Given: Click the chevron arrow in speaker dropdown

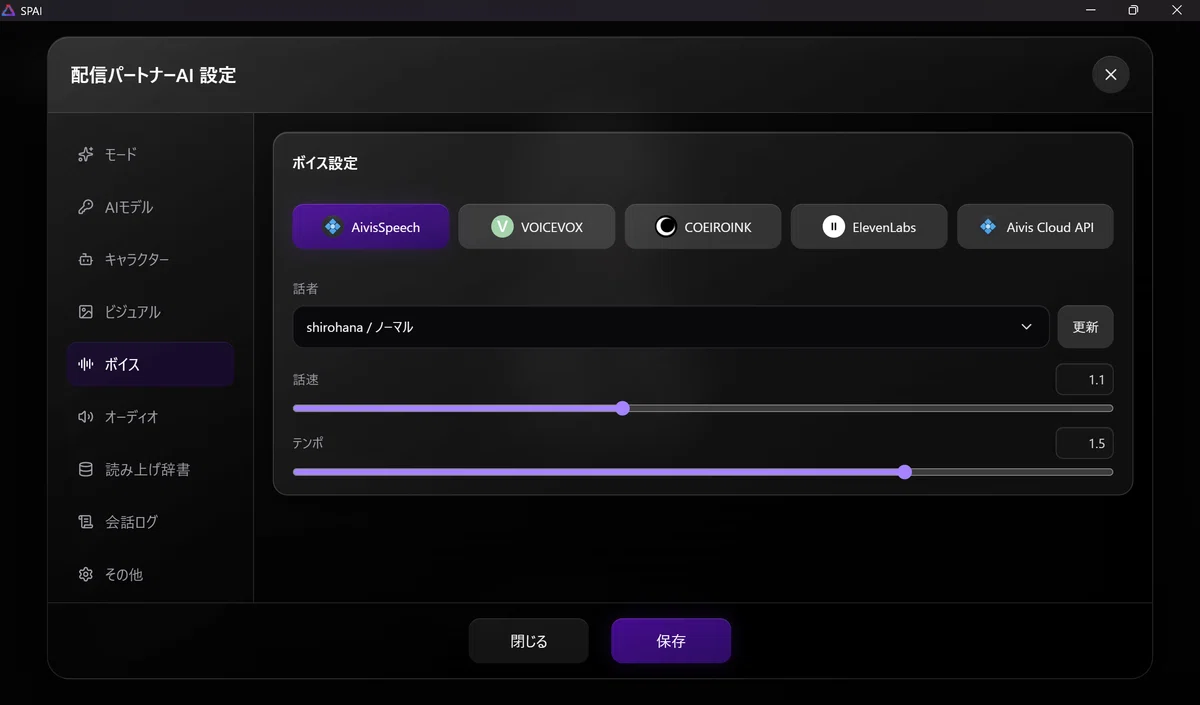Looking at the screenshot, I should click(1026, 327).
